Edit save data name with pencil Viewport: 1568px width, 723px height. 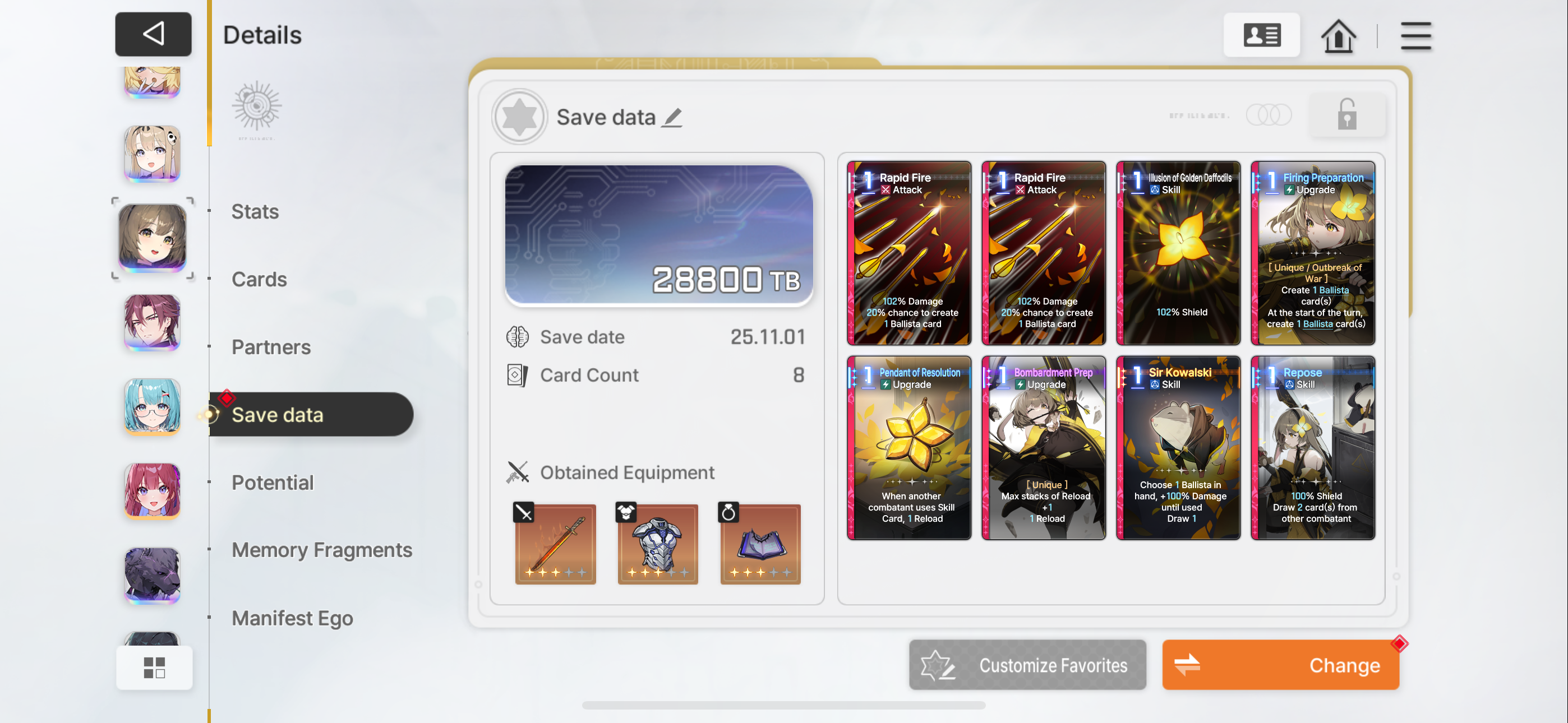[672, 117]
